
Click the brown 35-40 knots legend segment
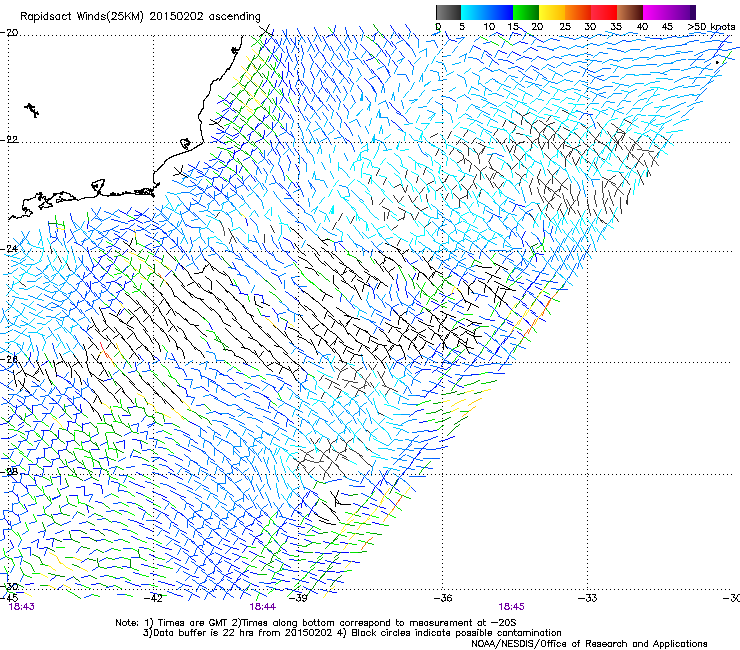pyautogui.click(x=630, y=12)
